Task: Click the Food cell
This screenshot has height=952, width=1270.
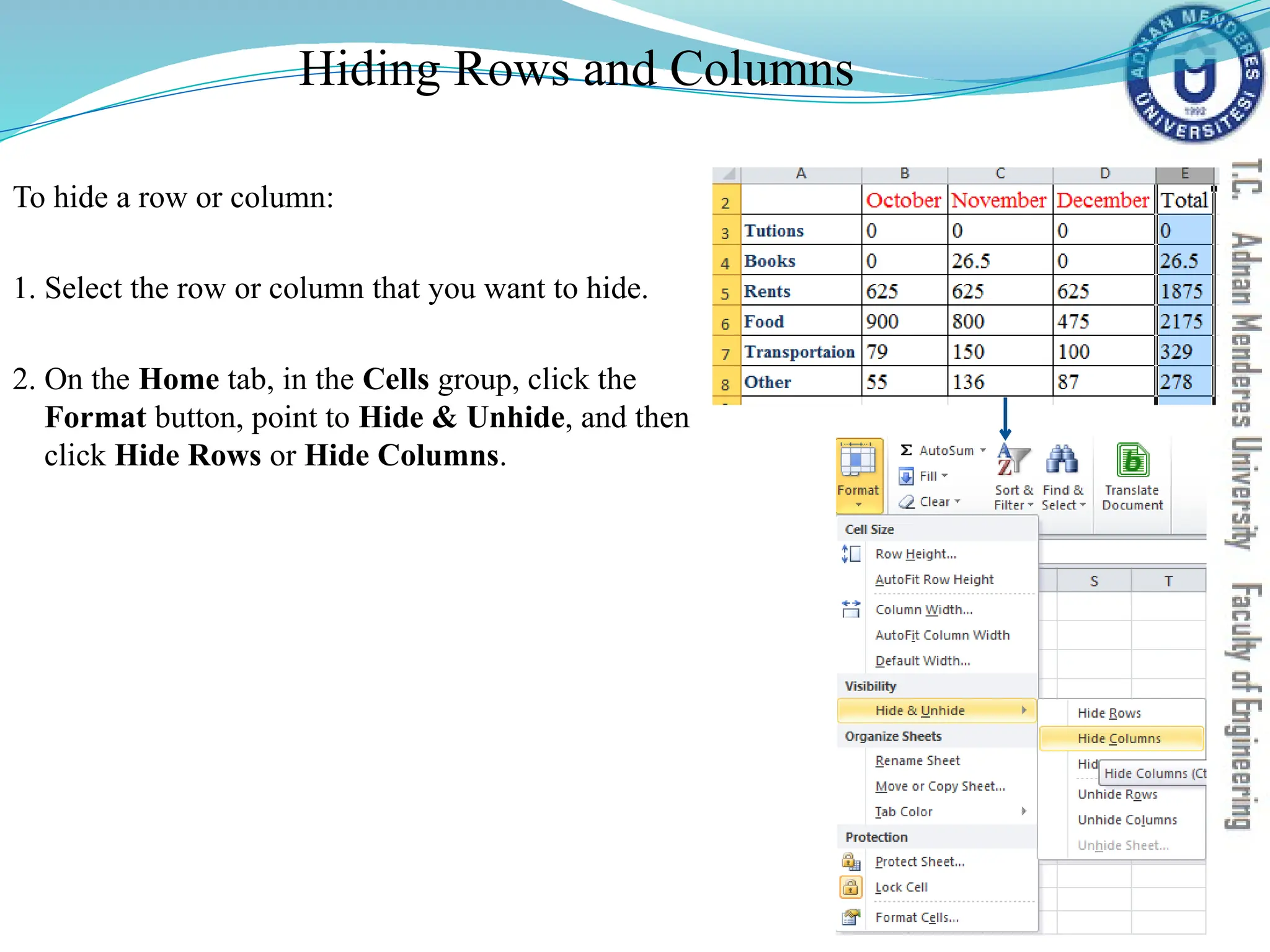Action: (x=801, y=321)
